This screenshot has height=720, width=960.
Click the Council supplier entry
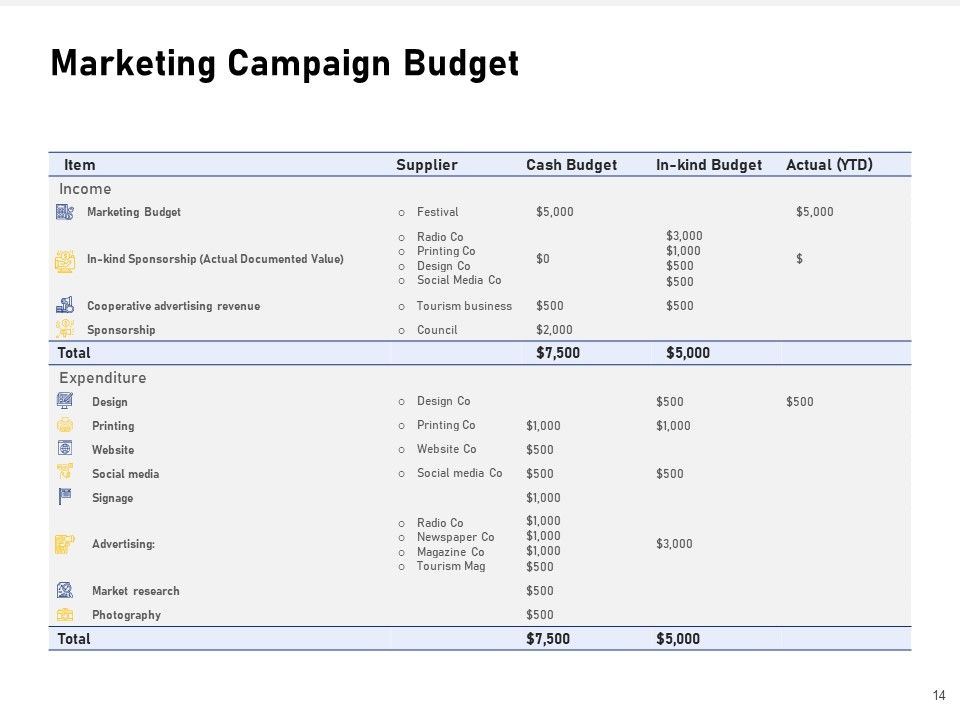pyautogui.click(x=437, y=330)
